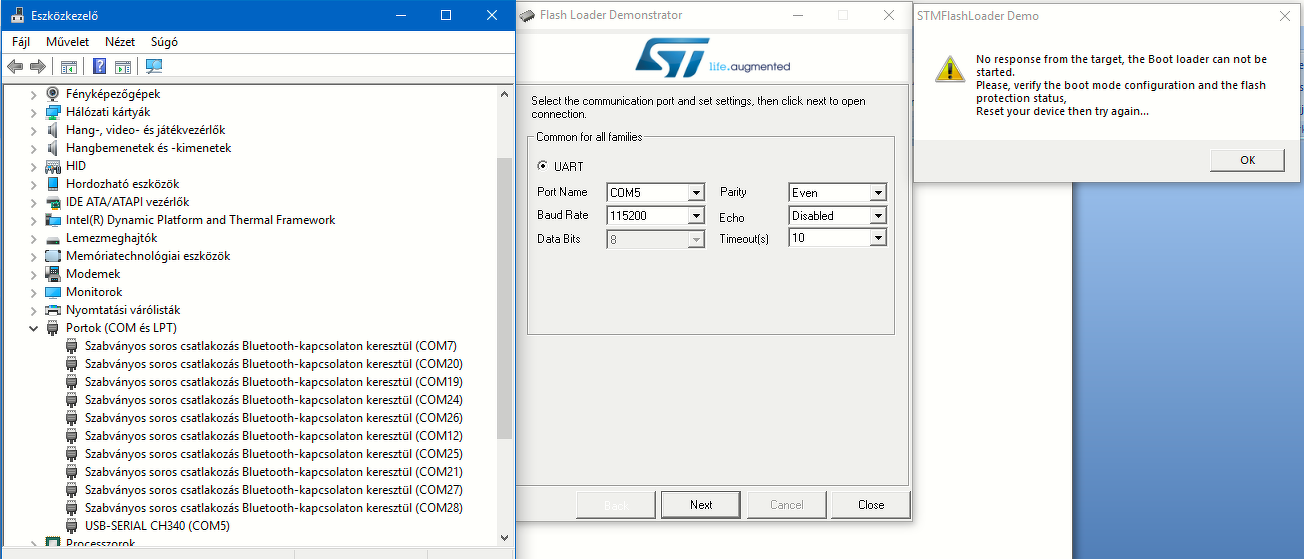Select the UART radio button
Screen dimensions: 1304x559
click(x=543, y=166)
